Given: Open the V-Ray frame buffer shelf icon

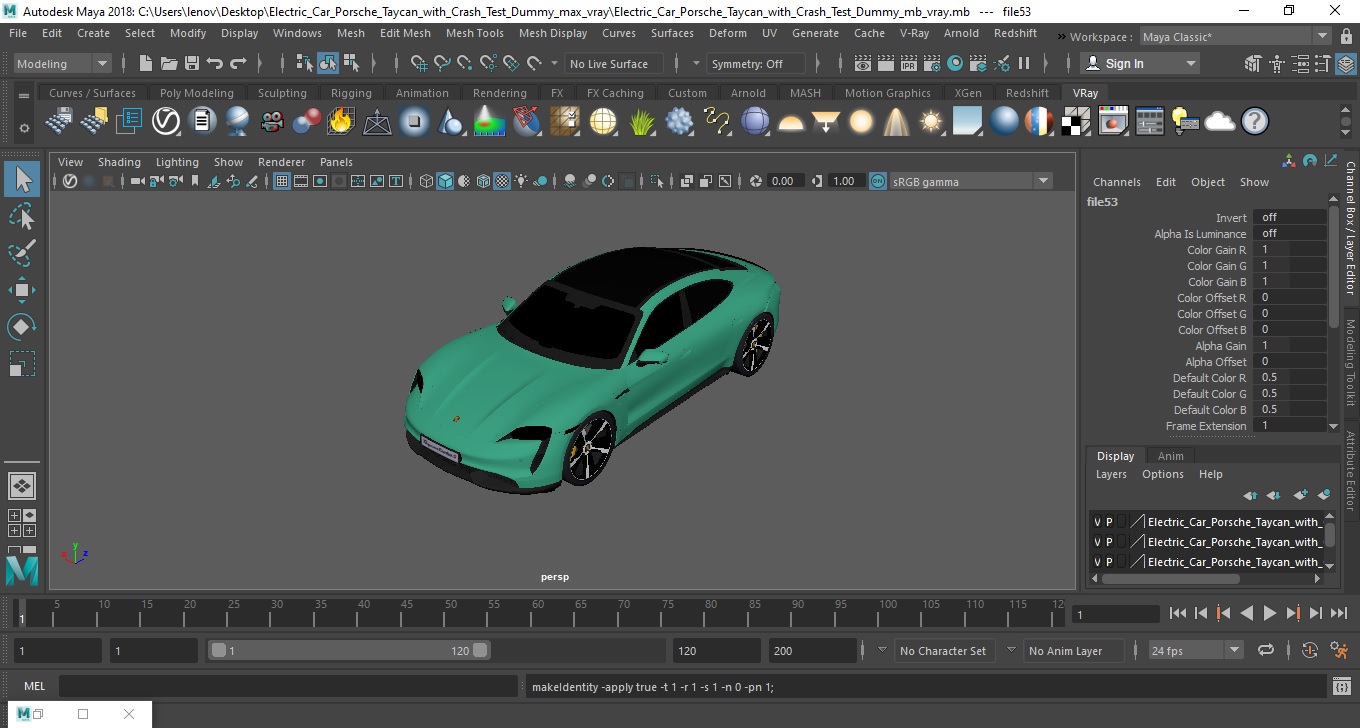Looking at the screenshot, I should coord(1113,122).
